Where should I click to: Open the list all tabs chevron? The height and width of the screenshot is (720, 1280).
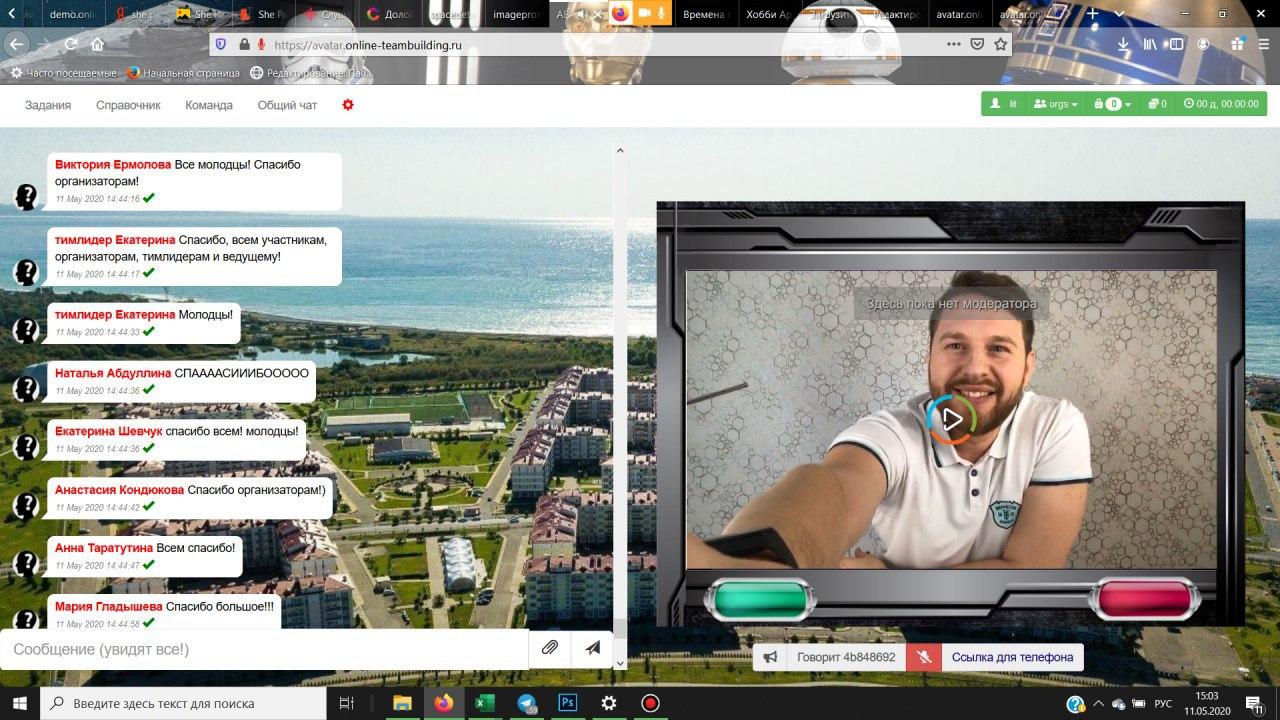(x=1118, y=14)
